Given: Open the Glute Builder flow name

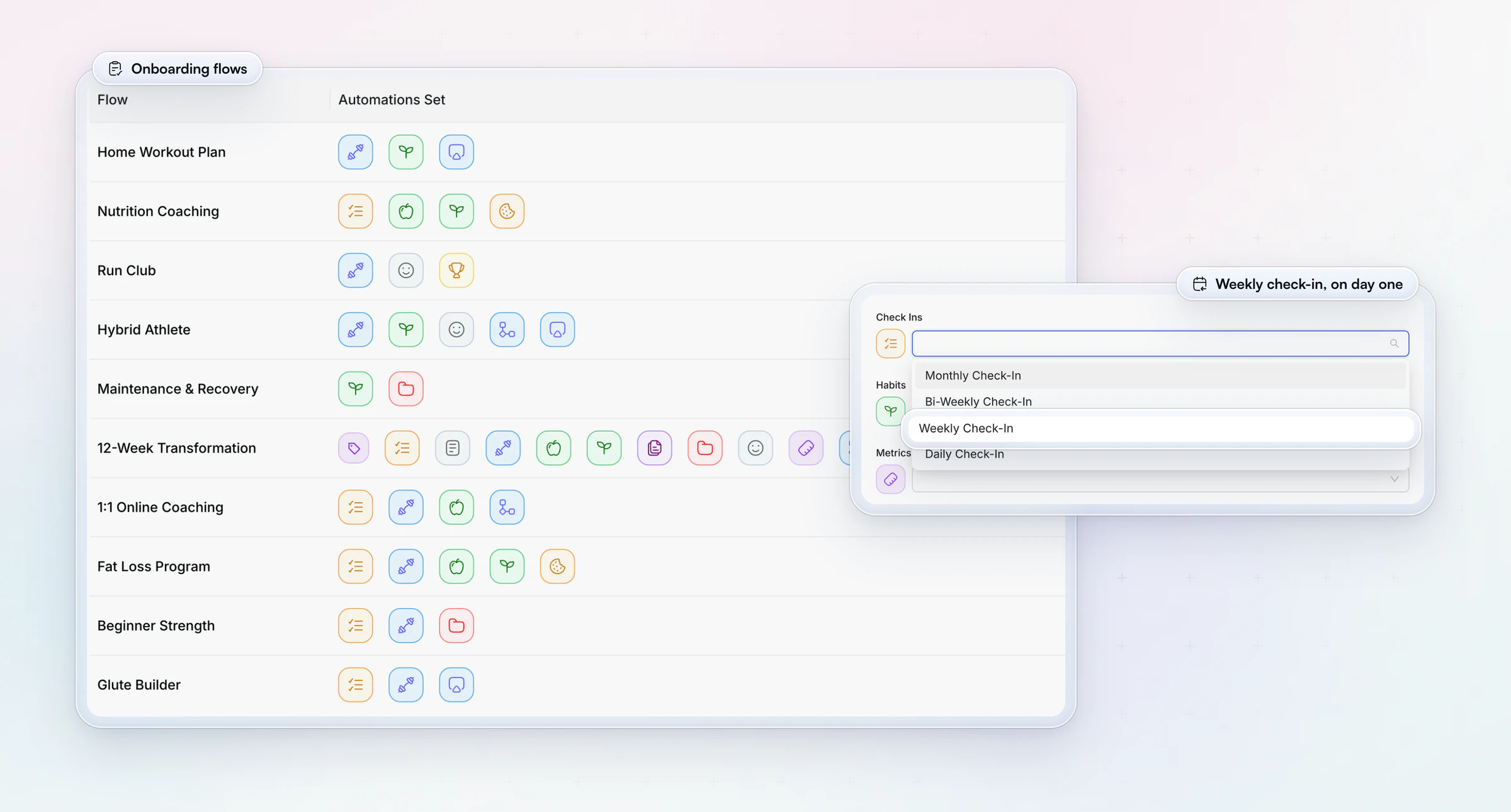Looking at the screenshot, I should point(139,684).
